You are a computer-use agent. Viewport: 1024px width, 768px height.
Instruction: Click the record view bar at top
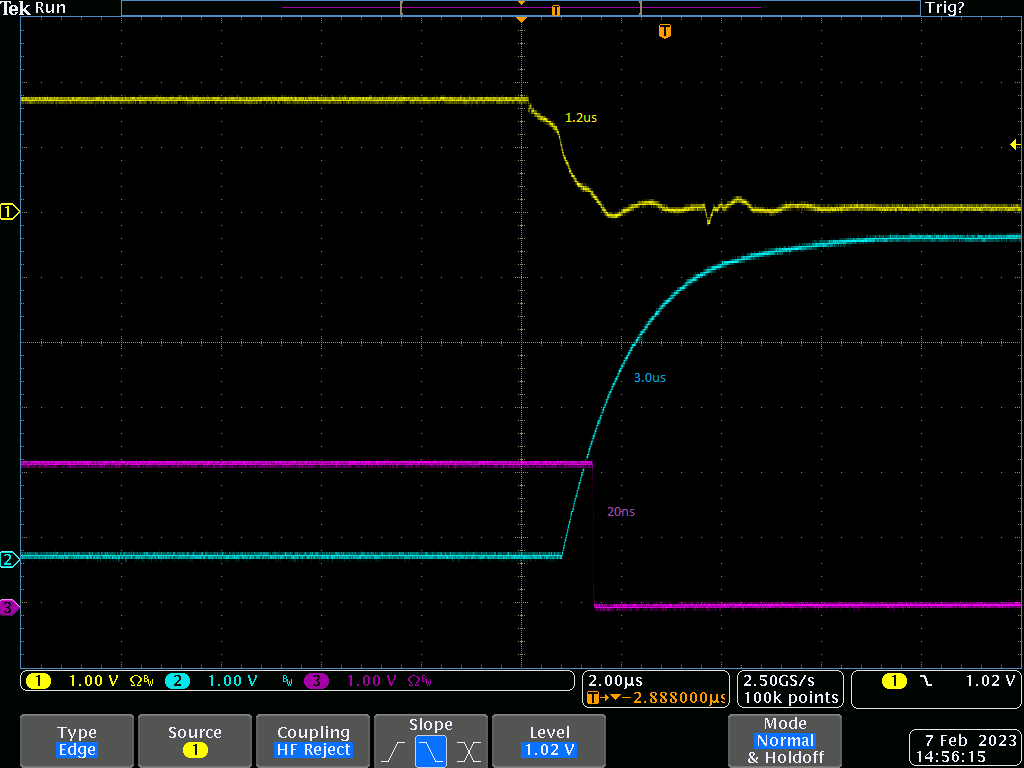[x=520, y=8]
